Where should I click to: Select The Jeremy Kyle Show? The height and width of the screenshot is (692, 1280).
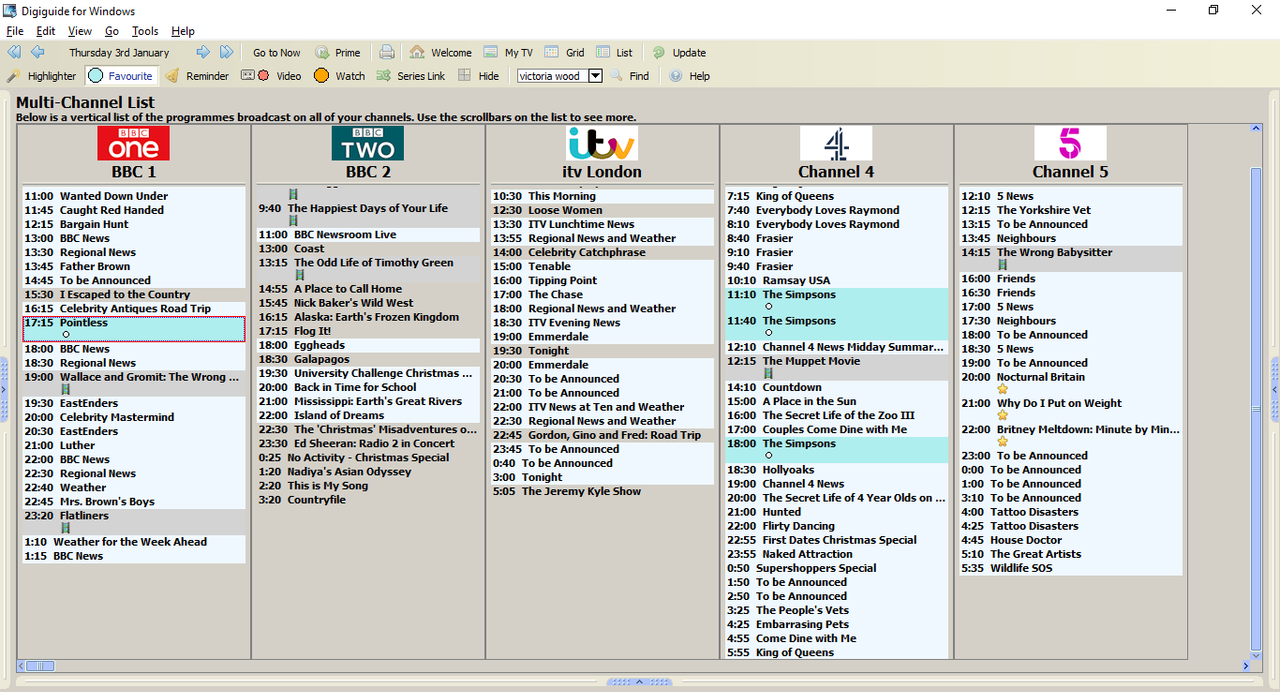point(603,492)
